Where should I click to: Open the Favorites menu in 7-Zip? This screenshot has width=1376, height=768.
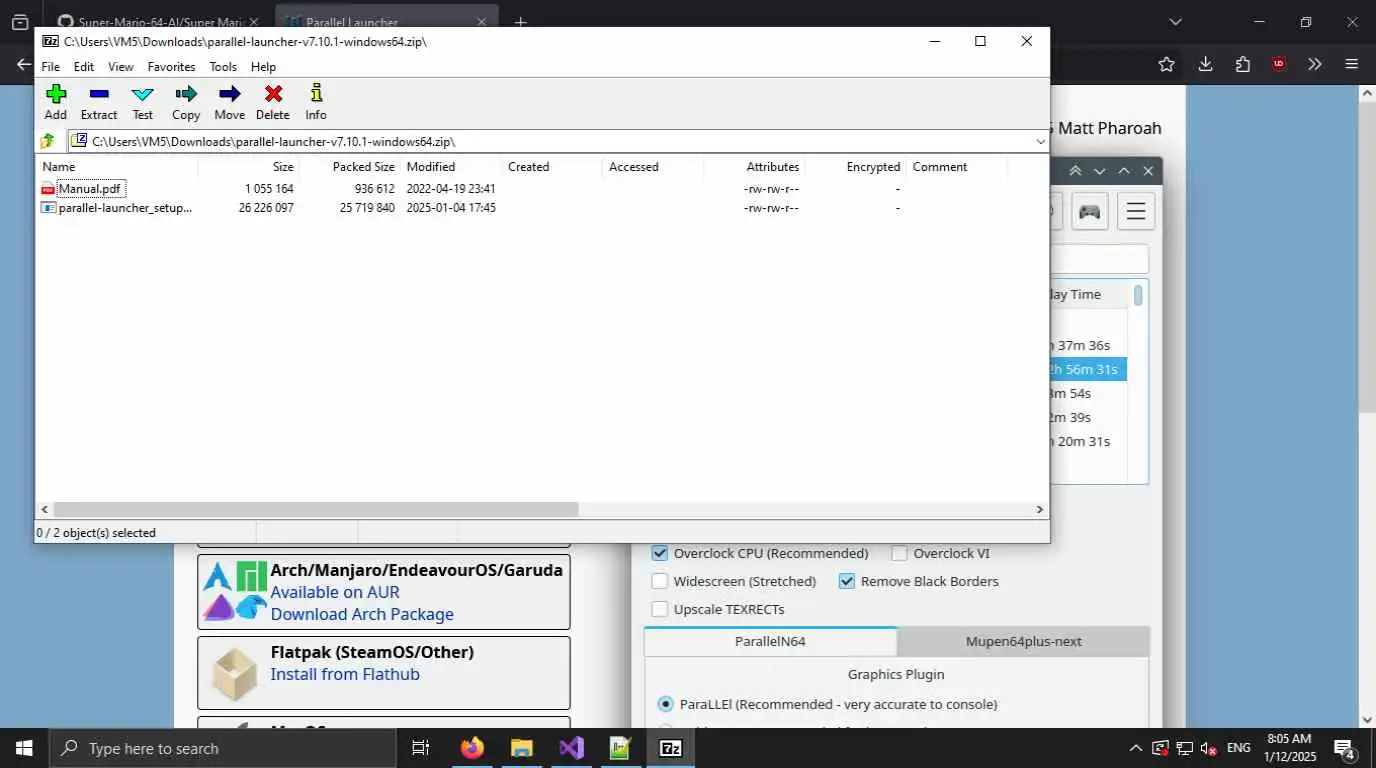pos(171,67)
